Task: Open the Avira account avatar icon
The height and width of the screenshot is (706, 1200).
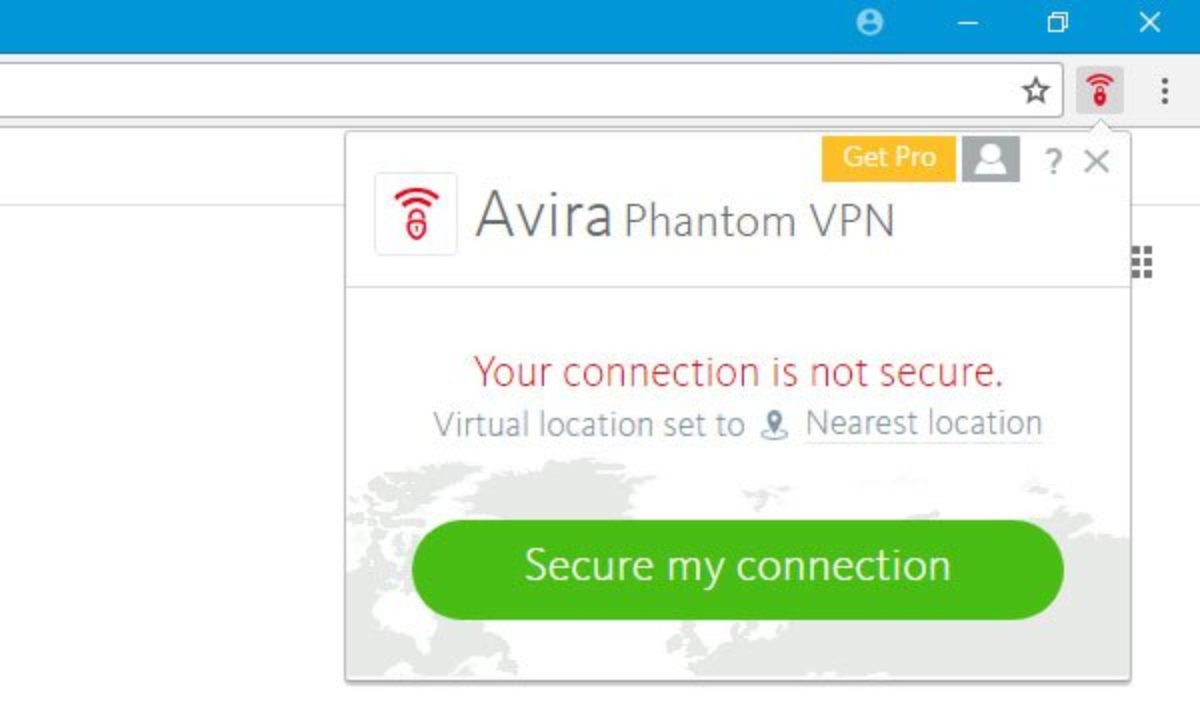Action: click(x=990, y=159)
